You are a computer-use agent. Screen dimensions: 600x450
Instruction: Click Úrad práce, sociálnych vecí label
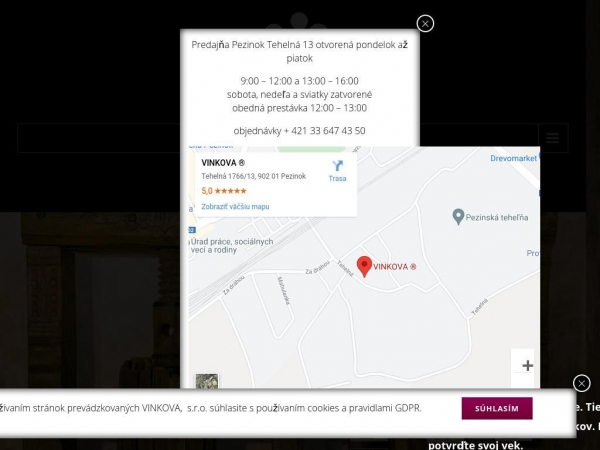(232, 246)
